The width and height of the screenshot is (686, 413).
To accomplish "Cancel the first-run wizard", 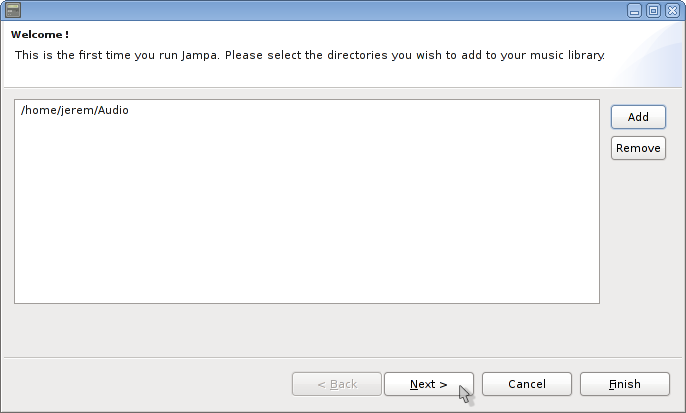I will point(526,384).
